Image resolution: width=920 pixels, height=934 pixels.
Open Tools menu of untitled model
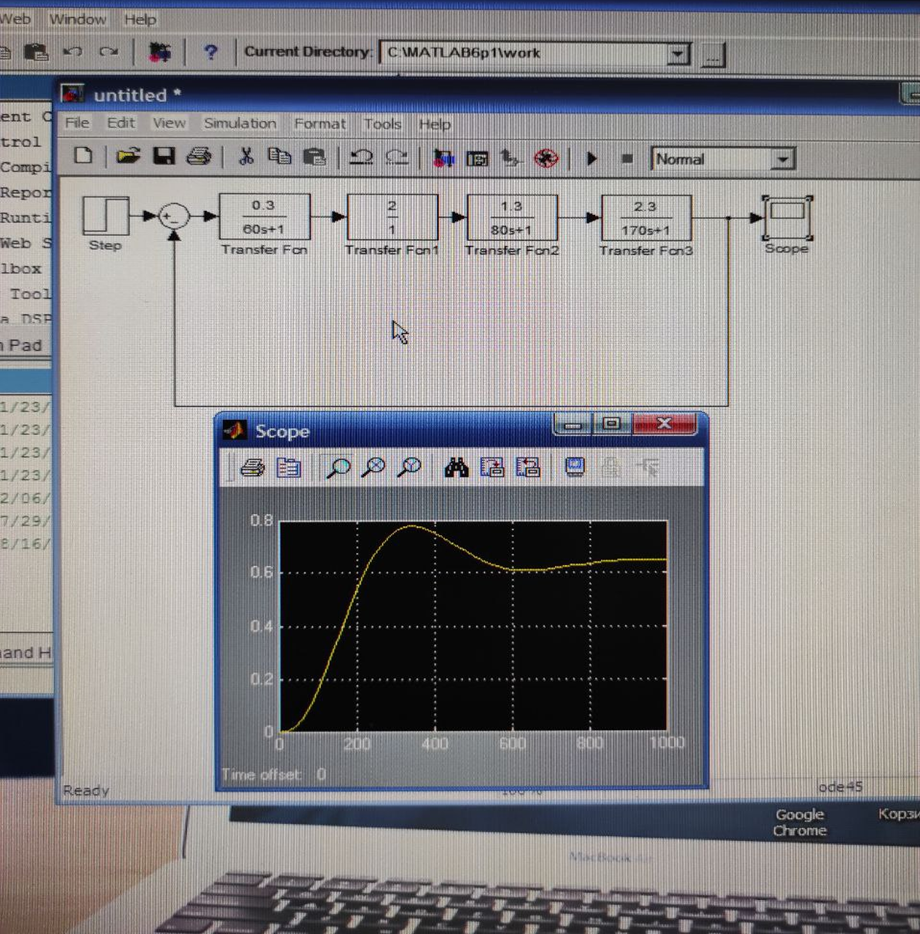383,124
